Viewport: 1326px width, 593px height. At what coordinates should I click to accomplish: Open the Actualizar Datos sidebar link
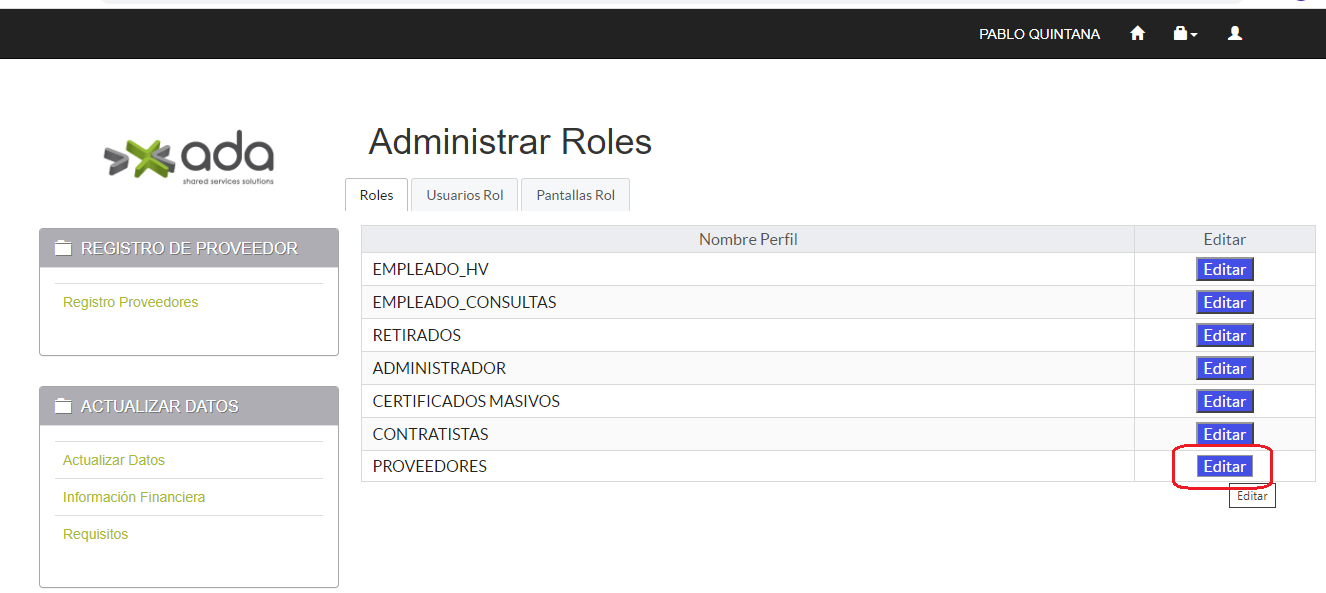(114, 460)
